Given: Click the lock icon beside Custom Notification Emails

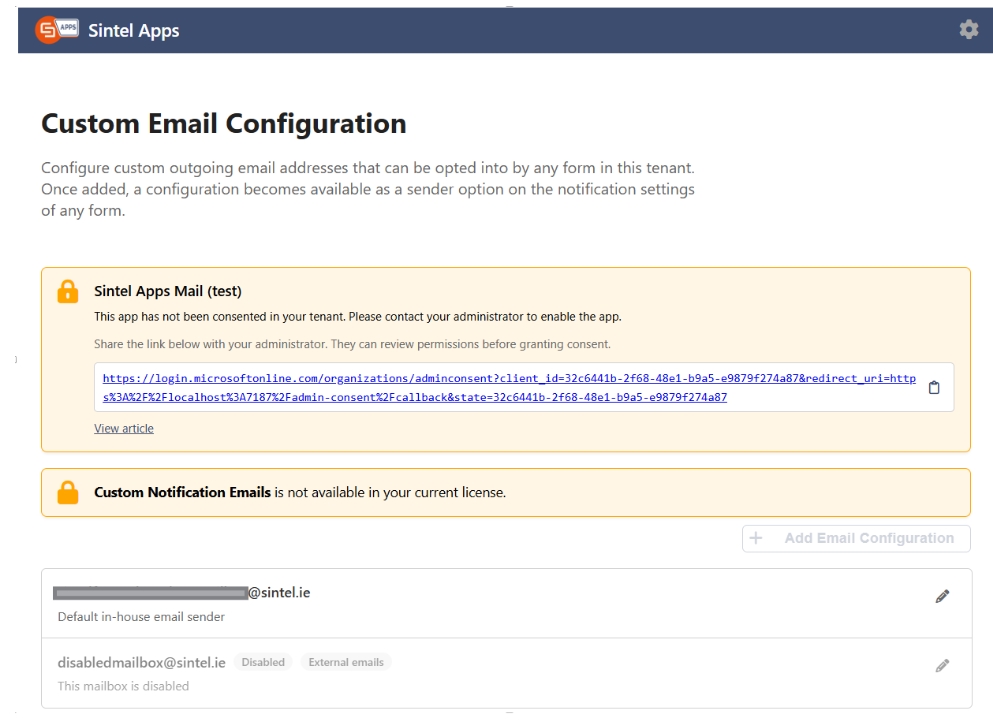Looking at the screenshot, I should (x=68, y=492).
